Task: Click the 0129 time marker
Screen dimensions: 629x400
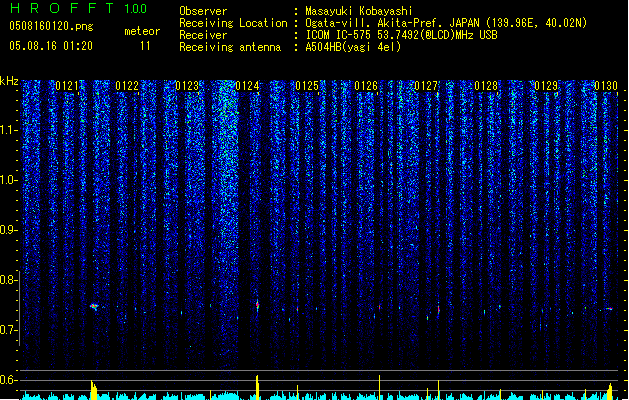Action: click(546, 86)
